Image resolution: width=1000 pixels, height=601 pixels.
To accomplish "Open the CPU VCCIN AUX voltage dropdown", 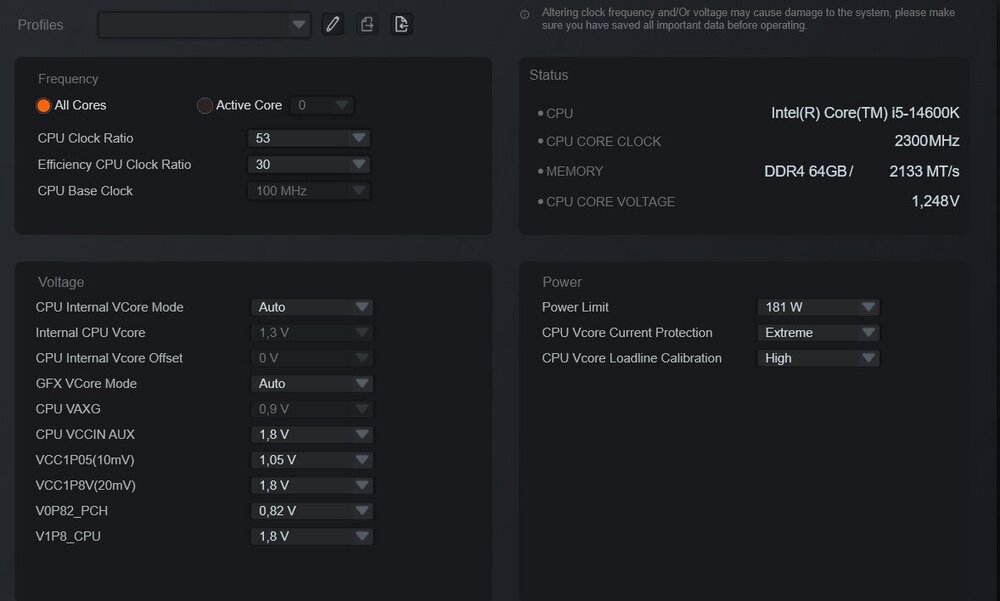I will [311, 435].
